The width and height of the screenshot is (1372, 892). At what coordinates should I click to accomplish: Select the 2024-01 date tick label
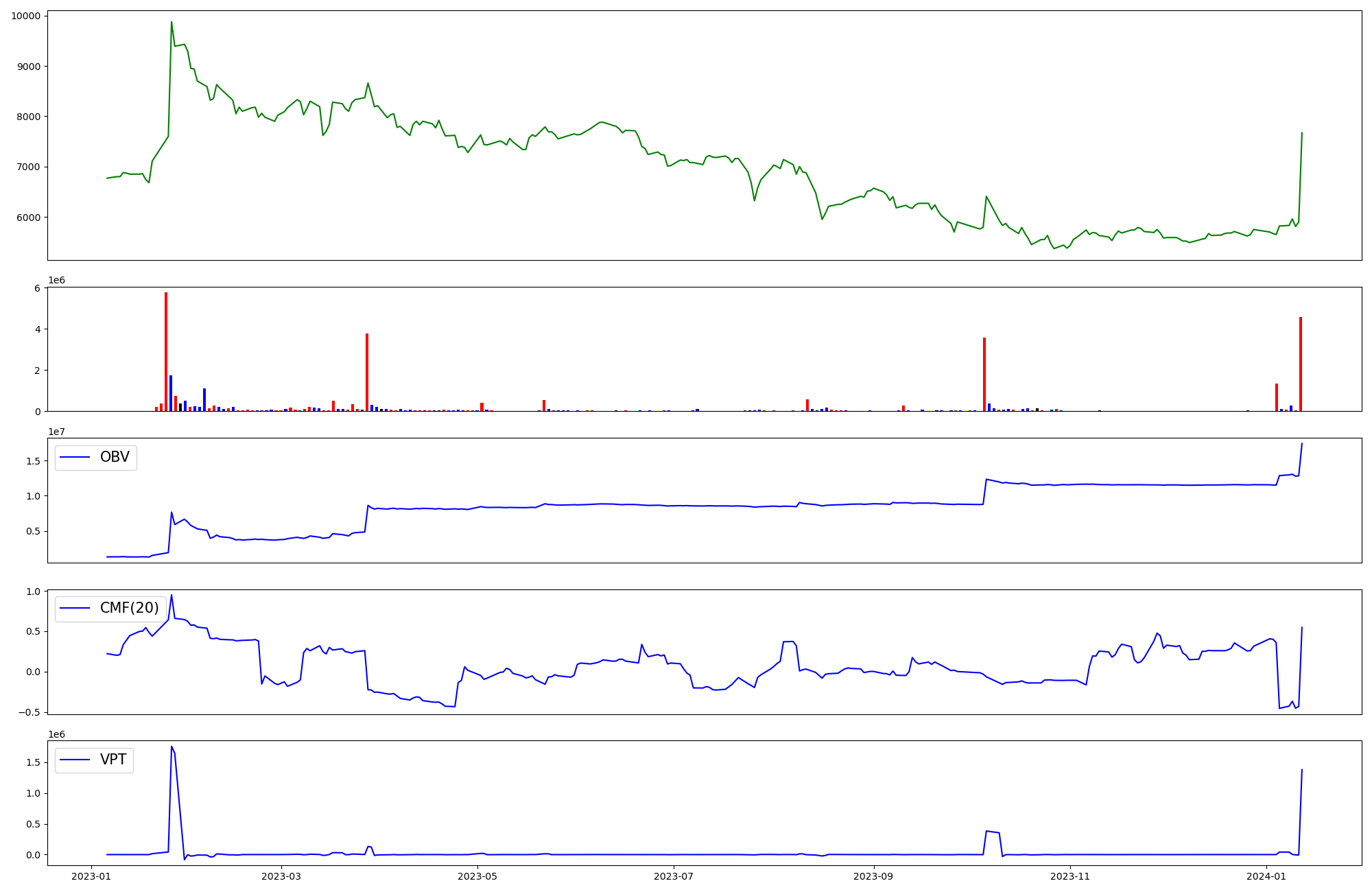pos(1266,876)
